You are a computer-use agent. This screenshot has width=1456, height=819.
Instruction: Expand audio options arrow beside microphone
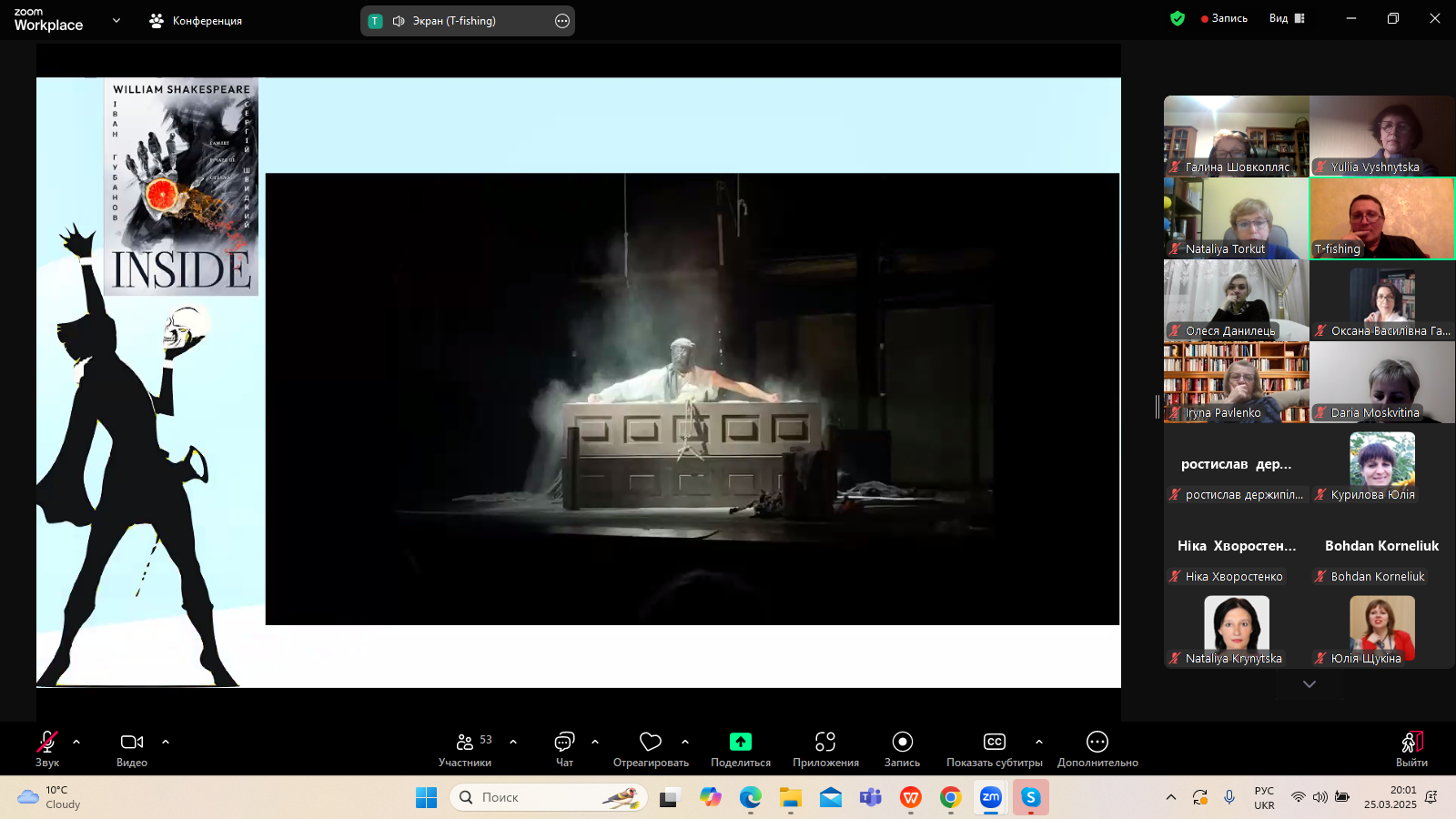(x=76, y=742)
